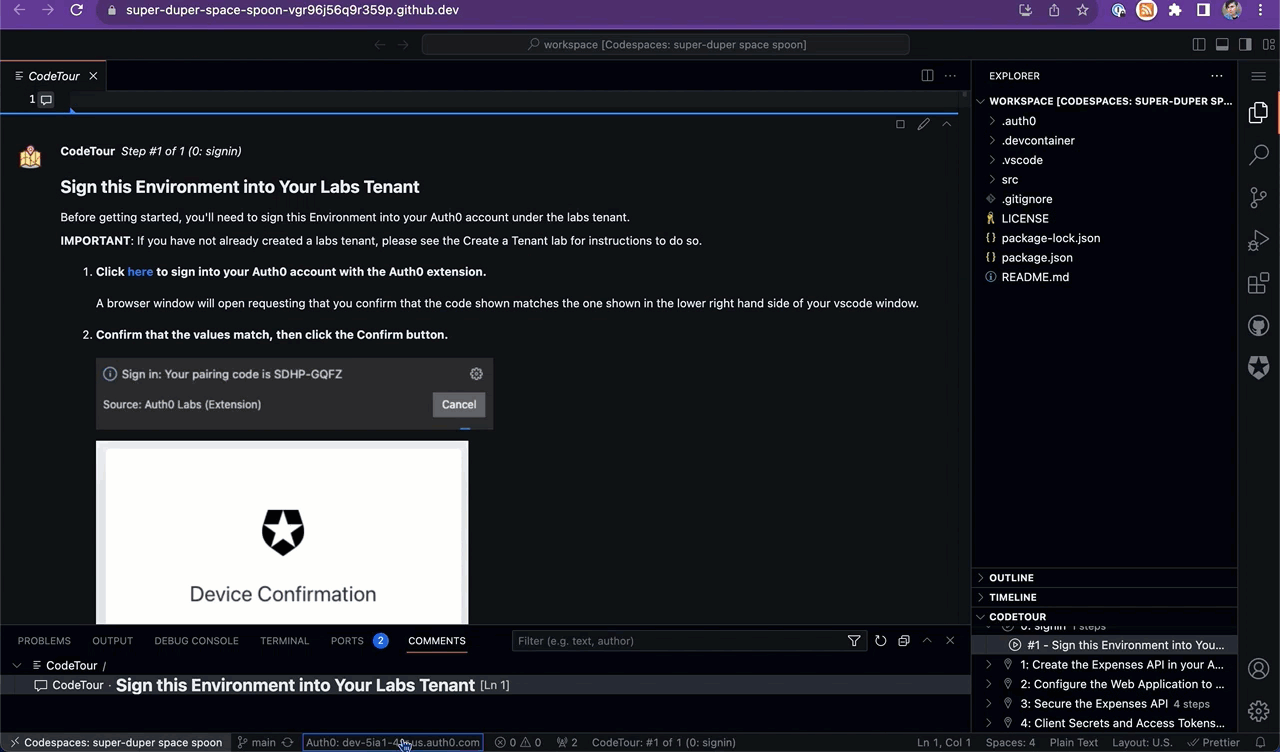
Task: Click the edit pencil icon on tour step
Action: (x=923, y=124)
